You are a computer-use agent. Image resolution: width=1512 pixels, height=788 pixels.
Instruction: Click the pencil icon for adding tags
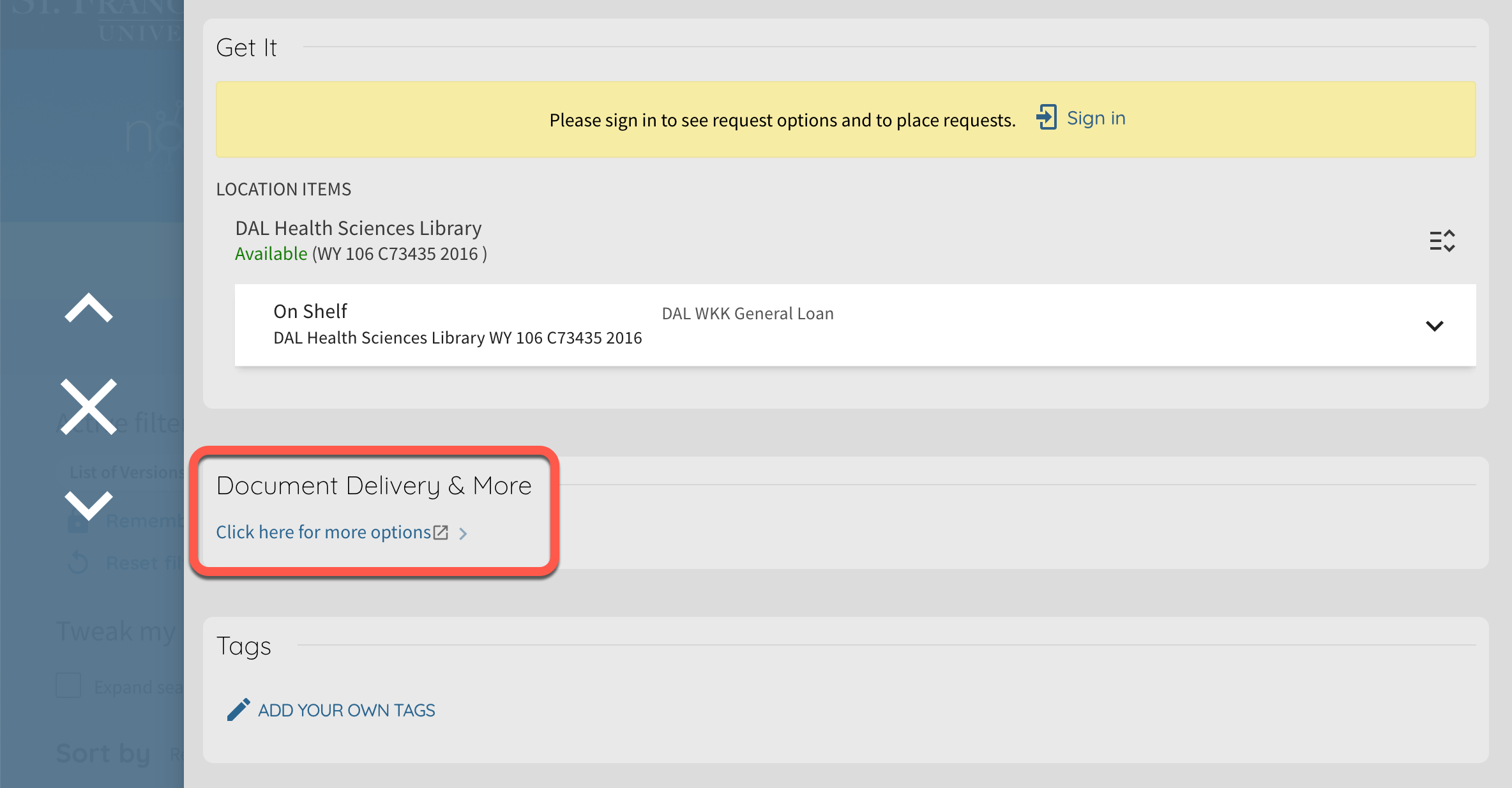239,709
